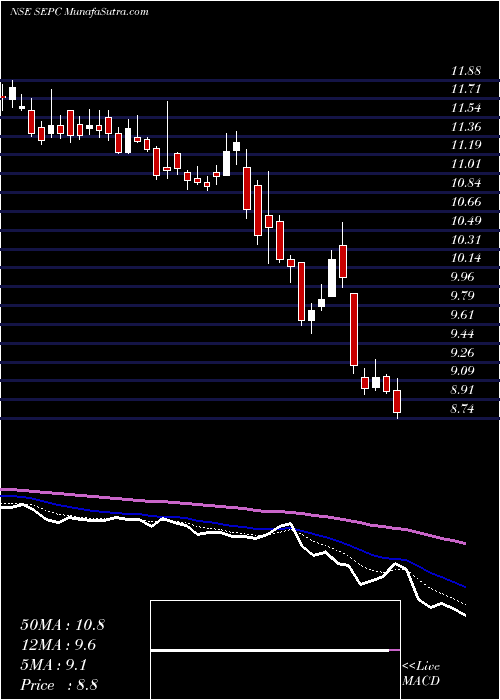Viewport: 500px width, 700px height.
Task: Click the last red candlestick near 8.74
Action: 397,401
